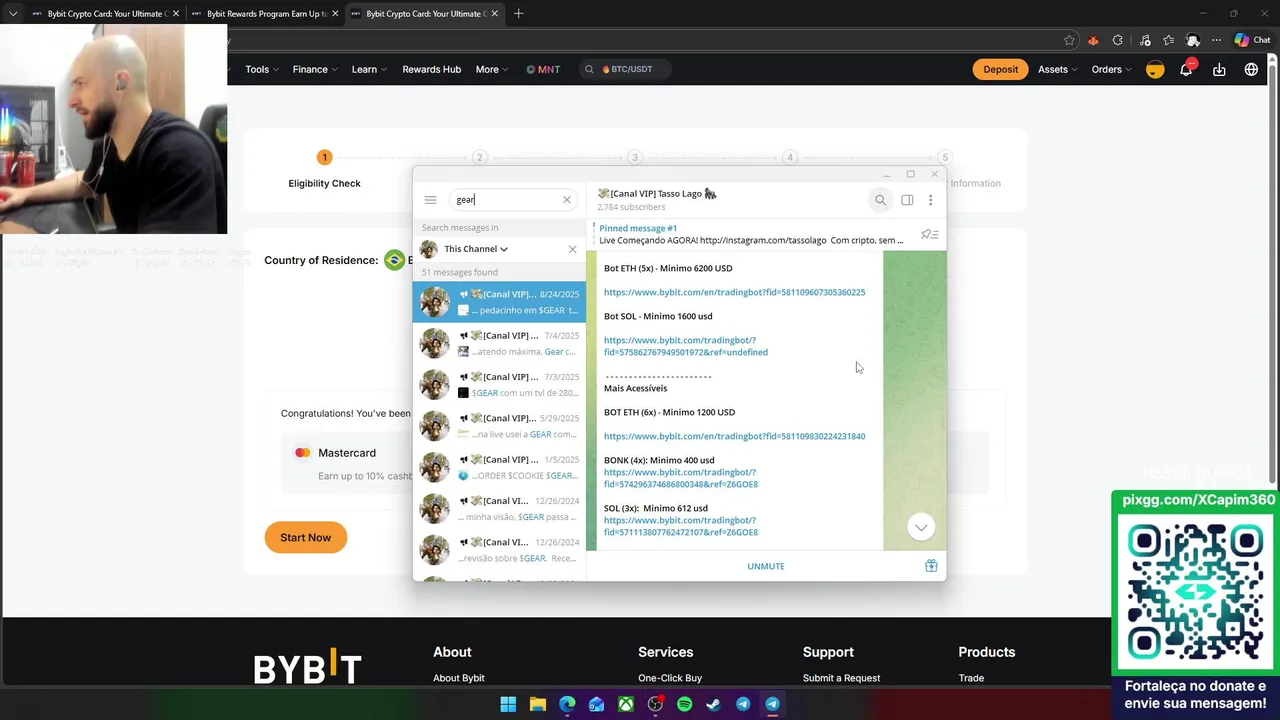Open Telegram hamburger menu
Viewport: 1280px width, 720px height.
point(430,200)
